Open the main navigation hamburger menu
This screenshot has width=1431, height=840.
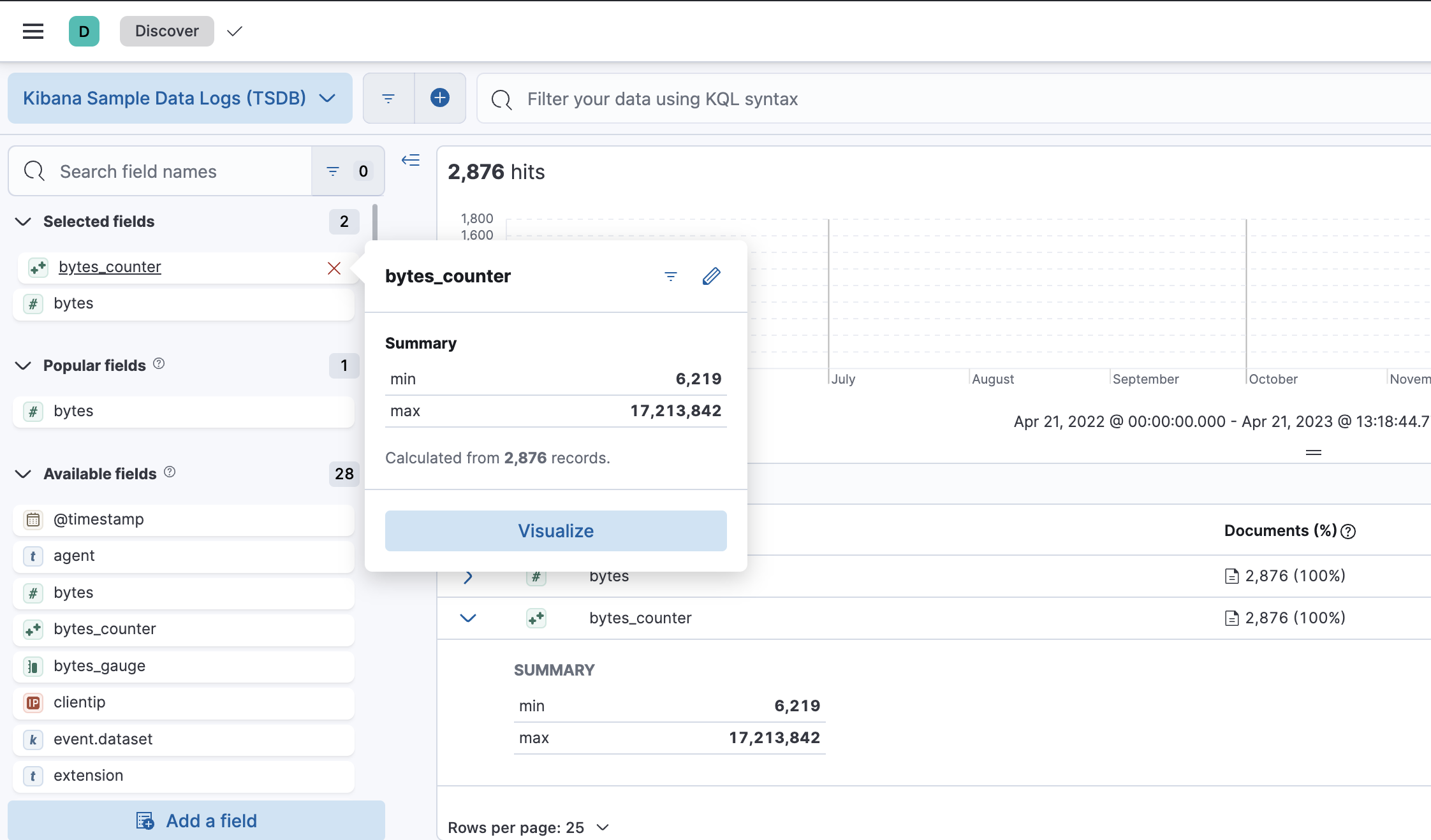tap(33, 31)
